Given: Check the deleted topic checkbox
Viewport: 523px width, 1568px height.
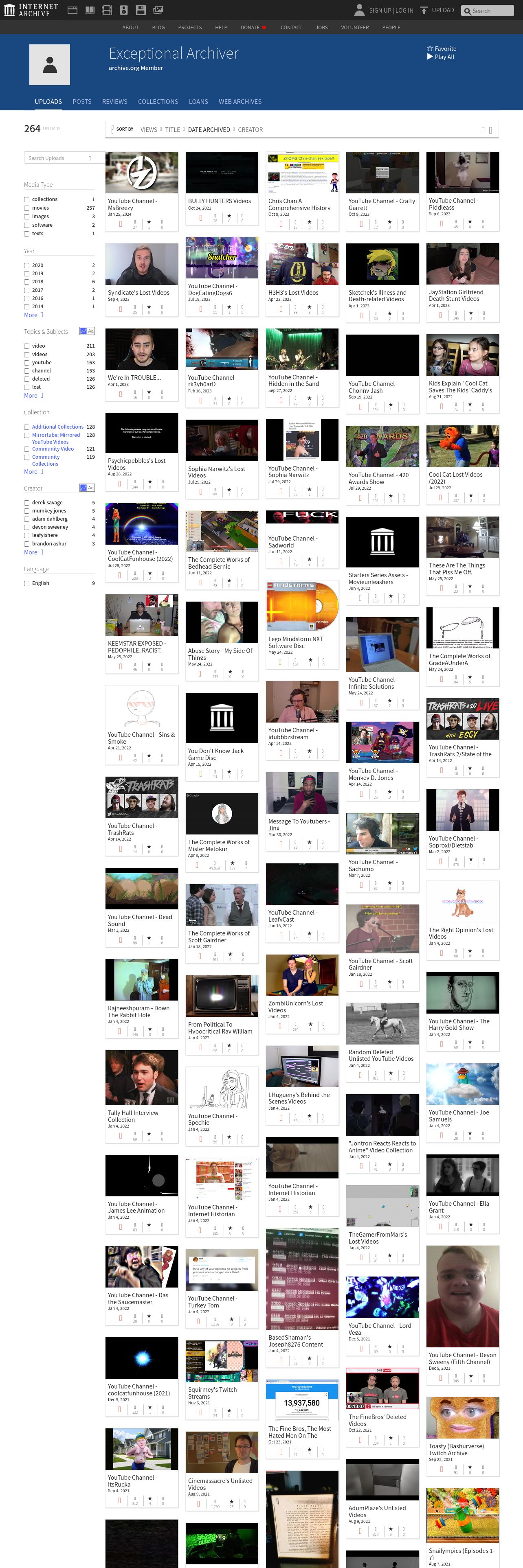Looking at the screenshot, I should pyautogui.click(x=27, y=379).
